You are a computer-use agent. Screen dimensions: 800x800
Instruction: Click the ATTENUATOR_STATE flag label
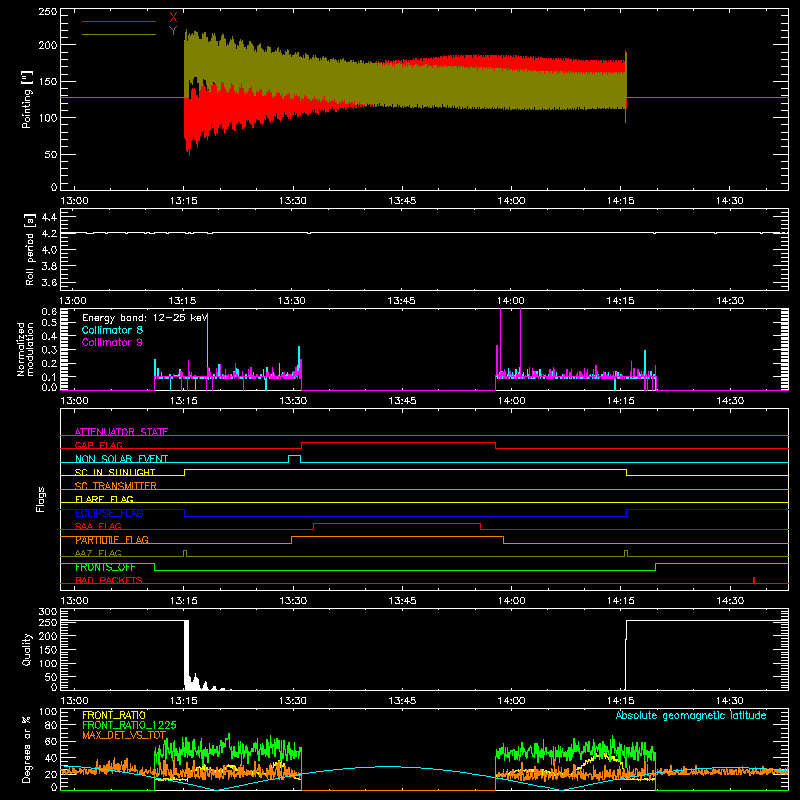[x=121, y=432]
